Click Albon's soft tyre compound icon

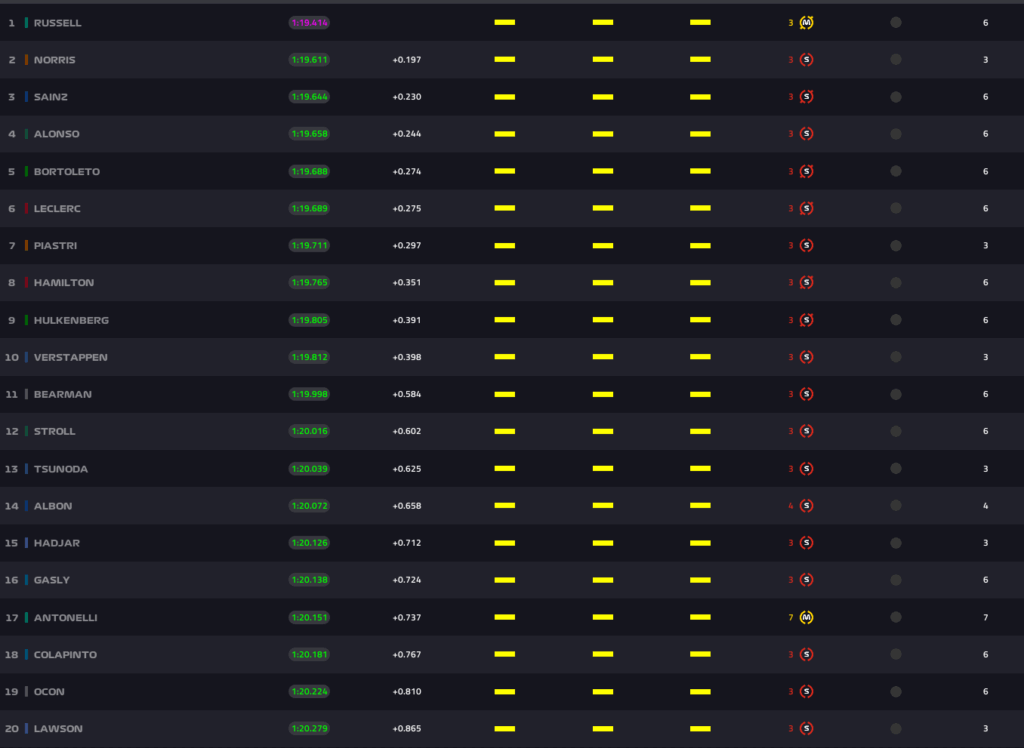coord(806,506)
